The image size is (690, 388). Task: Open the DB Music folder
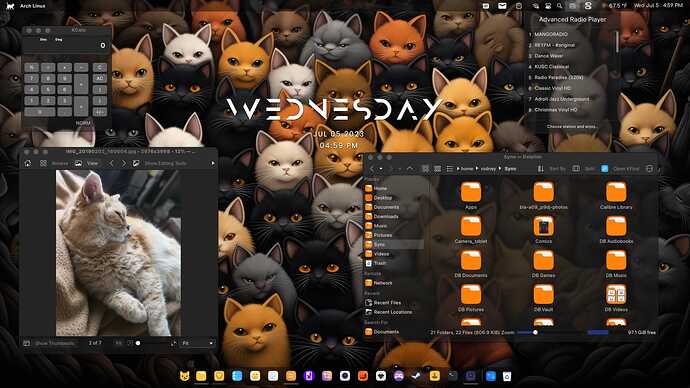coord(616,264)
